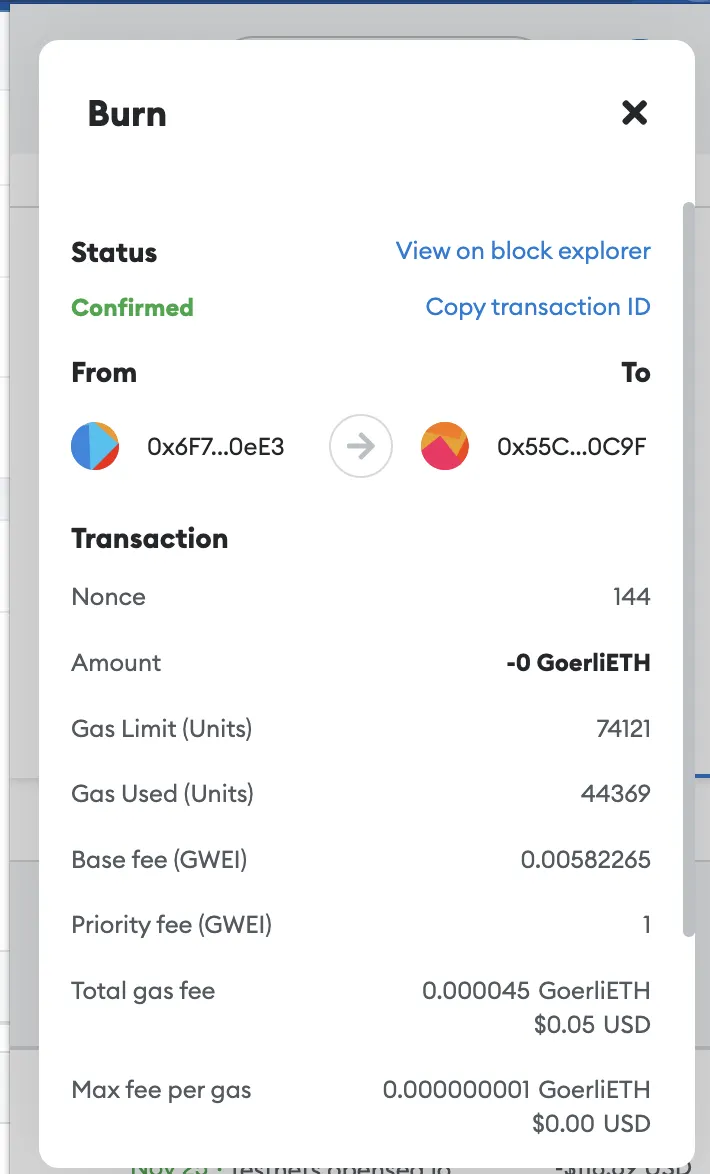Click the base fee value 0.00582265
This screenshot has height=1174, width=710.
click(x=586, y=860)
